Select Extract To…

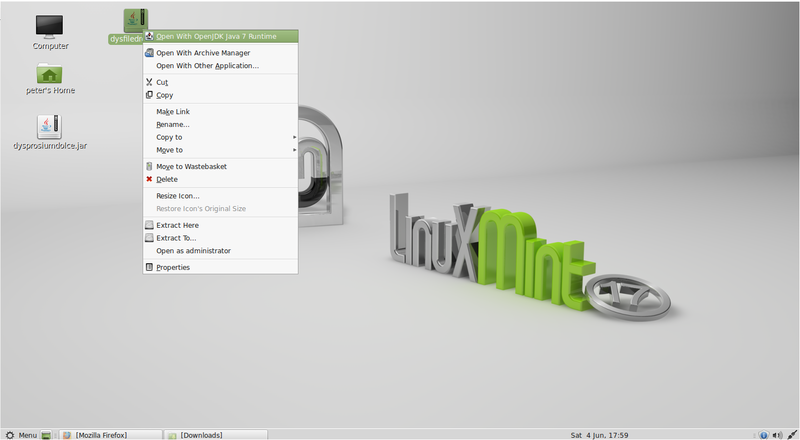click(x=220, y=238)
